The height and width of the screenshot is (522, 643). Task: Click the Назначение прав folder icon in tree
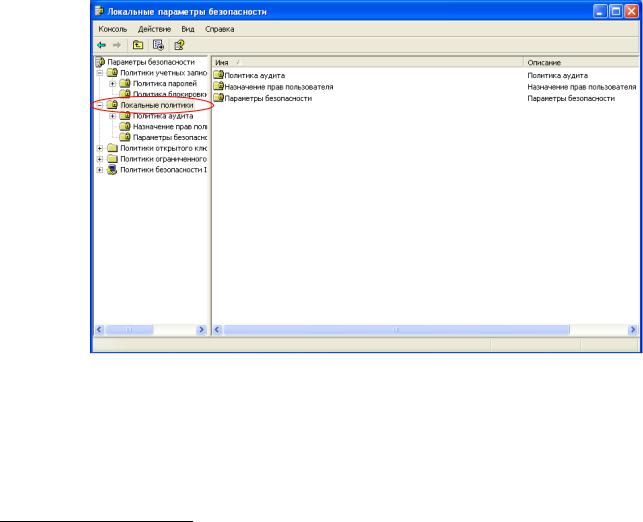point(125,126)
